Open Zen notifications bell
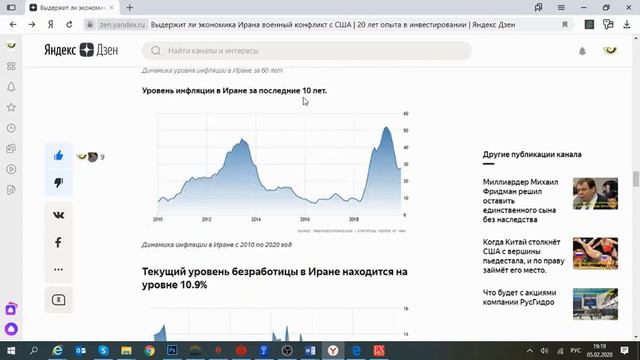This screenshot has width=640, height=360. pos(582,51)
